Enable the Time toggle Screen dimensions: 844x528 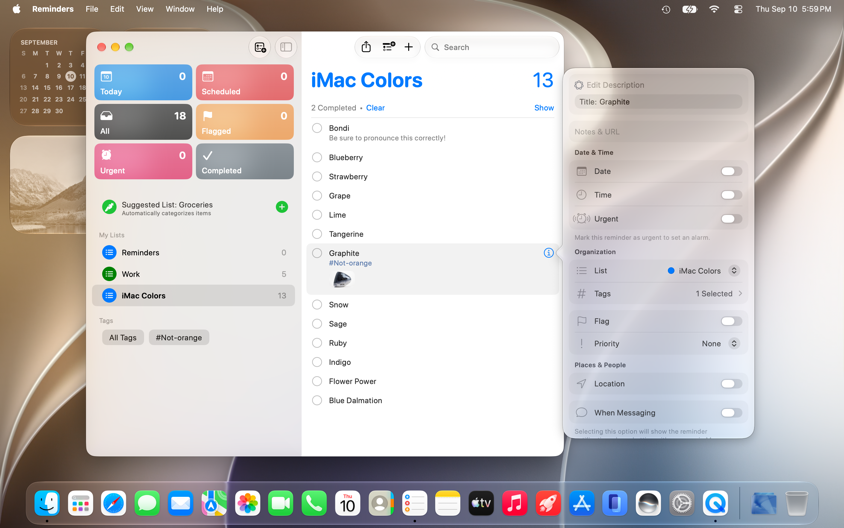tap(731, 195)
